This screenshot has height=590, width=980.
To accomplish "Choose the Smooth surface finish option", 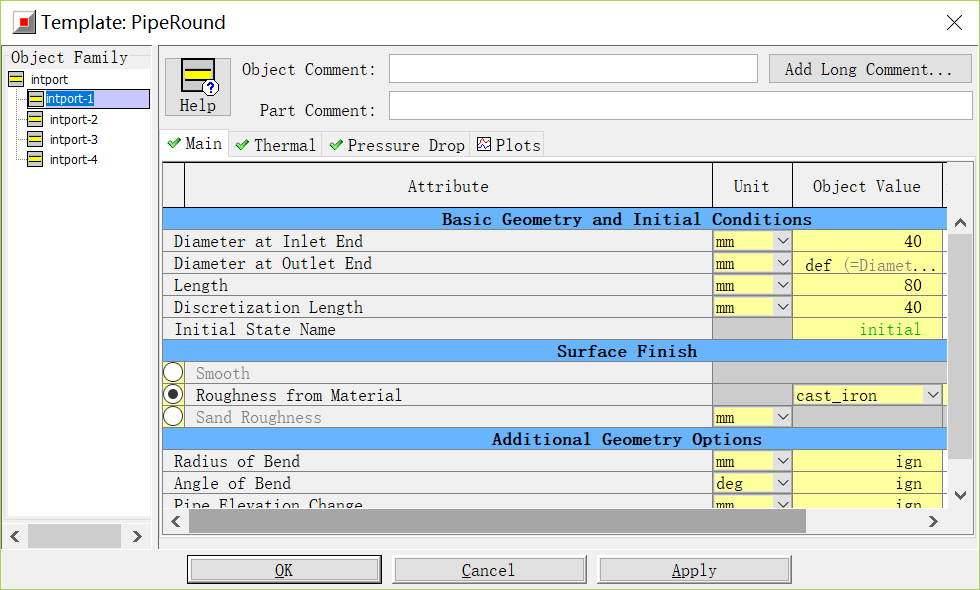I will pyautogui.click(x=173, y=372).
